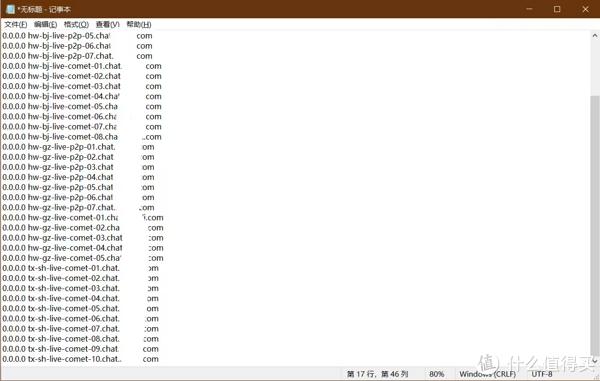Click the hw-bj-live-p2p-06 line

(x=77, y=46)
